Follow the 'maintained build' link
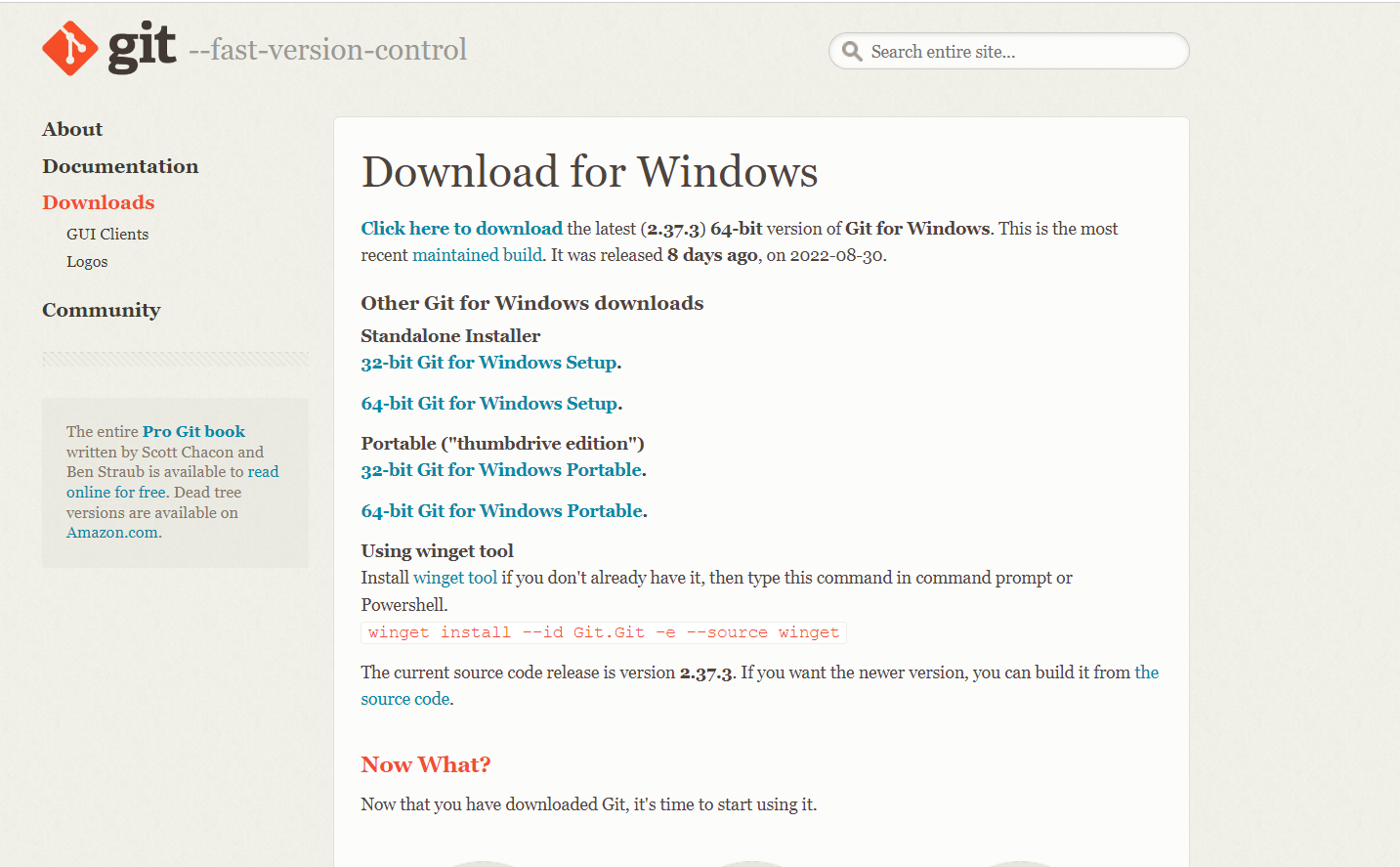This screenshot has height=867, width=1400. pyautogui.click(x=477, y=255)
